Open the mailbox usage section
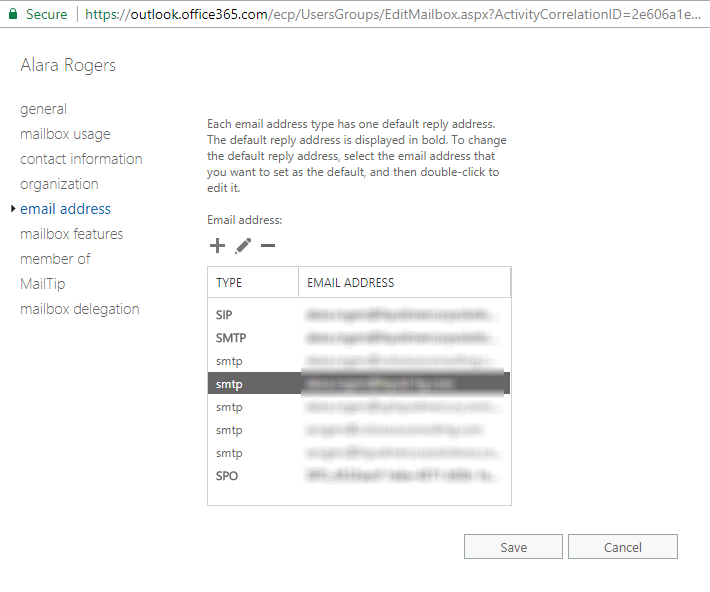 [x=65, y=134]
